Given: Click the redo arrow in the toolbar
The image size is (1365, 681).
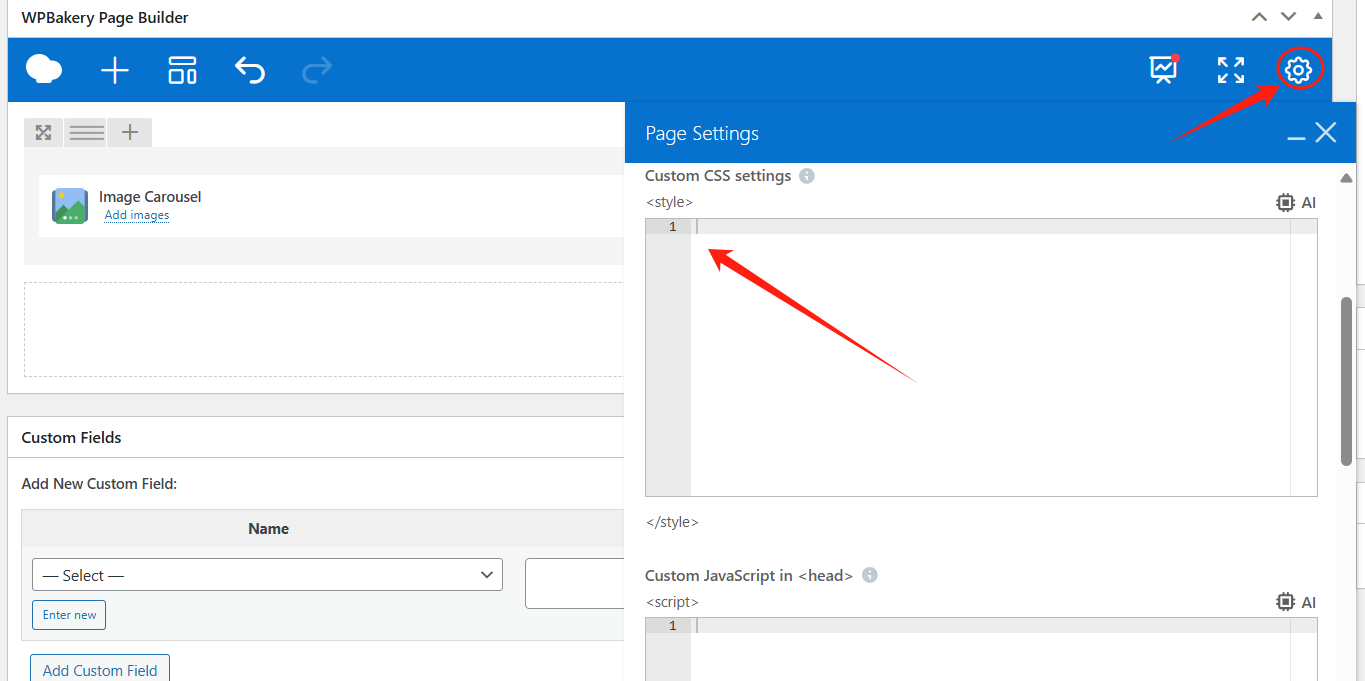Looking at the screenshot, I should coord(316,70).
